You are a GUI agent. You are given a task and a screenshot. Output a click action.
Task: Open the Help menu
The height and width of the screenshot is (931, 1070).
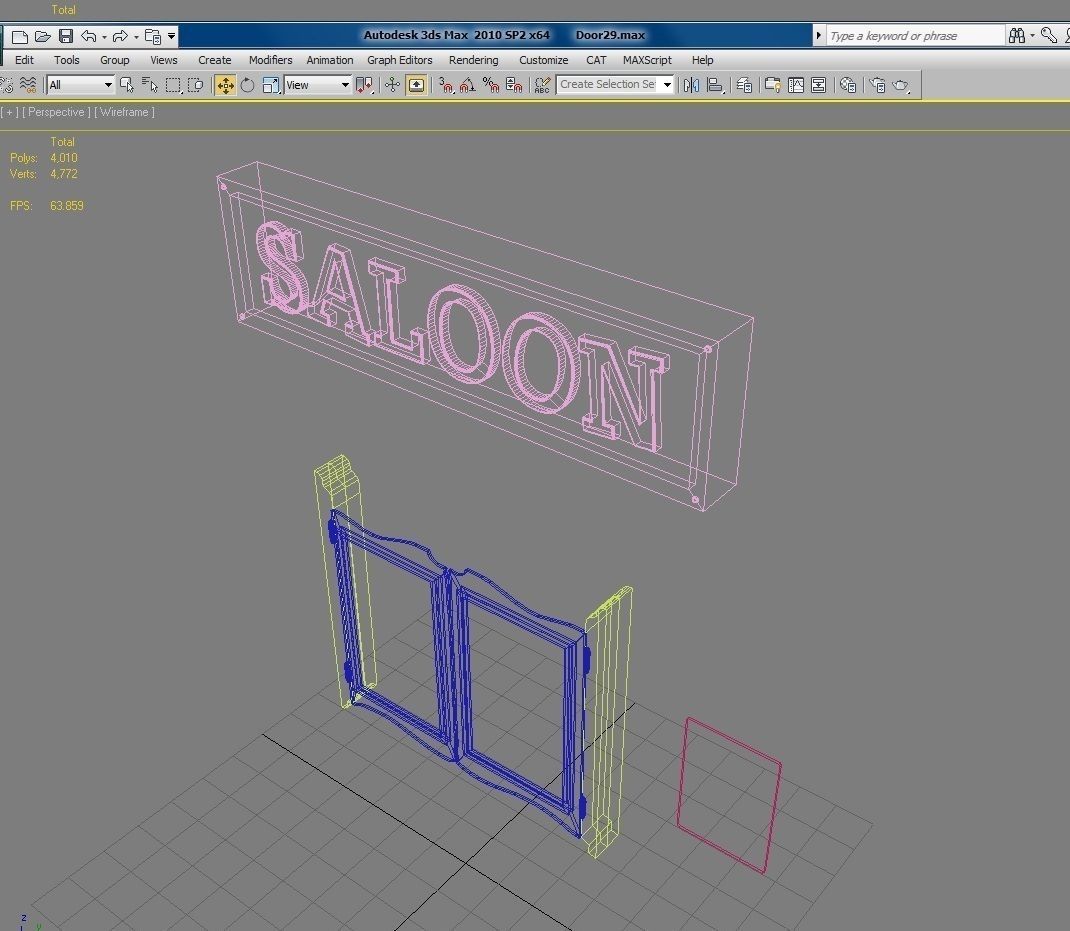(x=702, y=60)
